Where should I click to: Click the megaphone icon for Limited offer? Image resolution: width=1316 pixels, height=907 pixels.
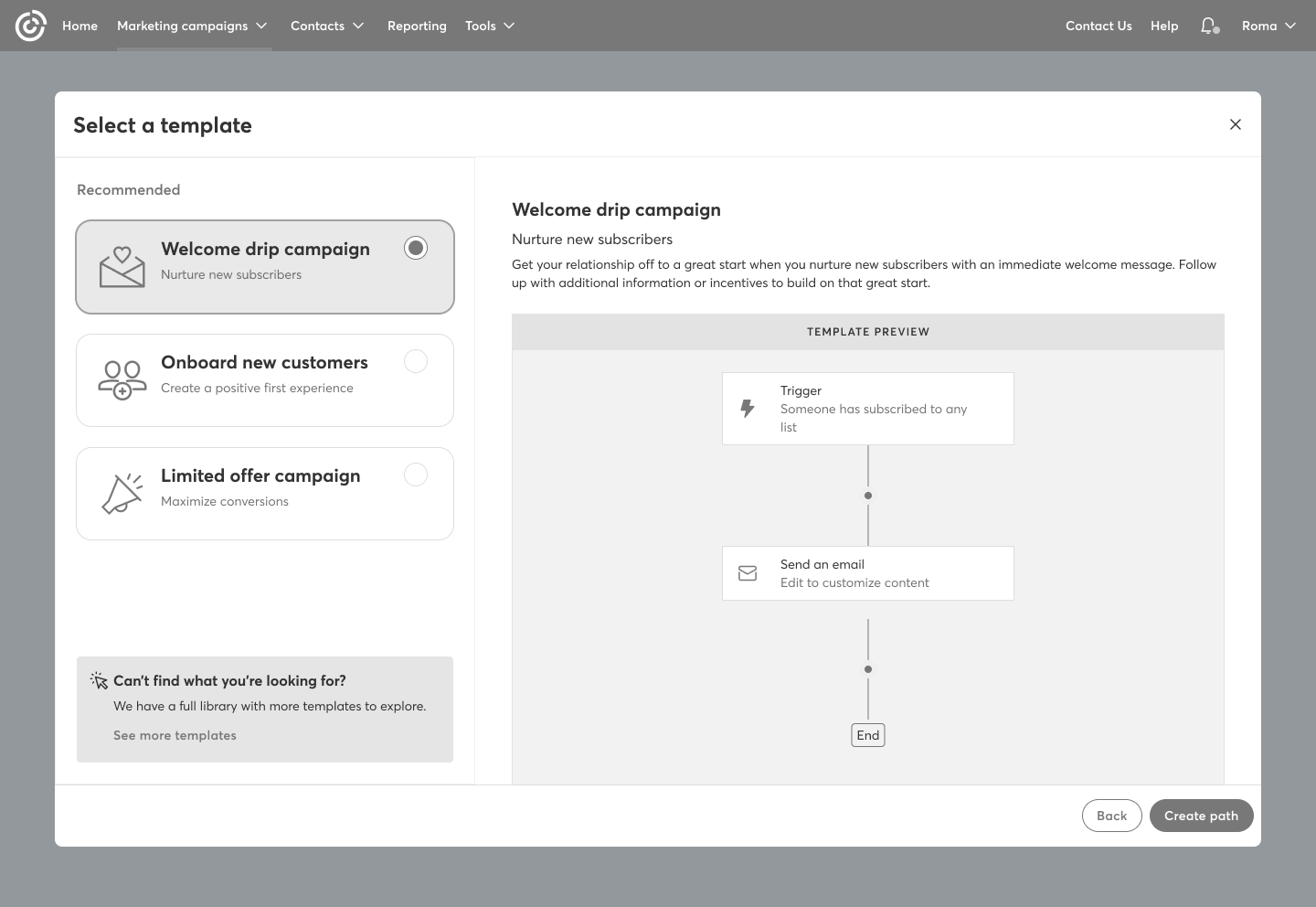pos(122,494)
